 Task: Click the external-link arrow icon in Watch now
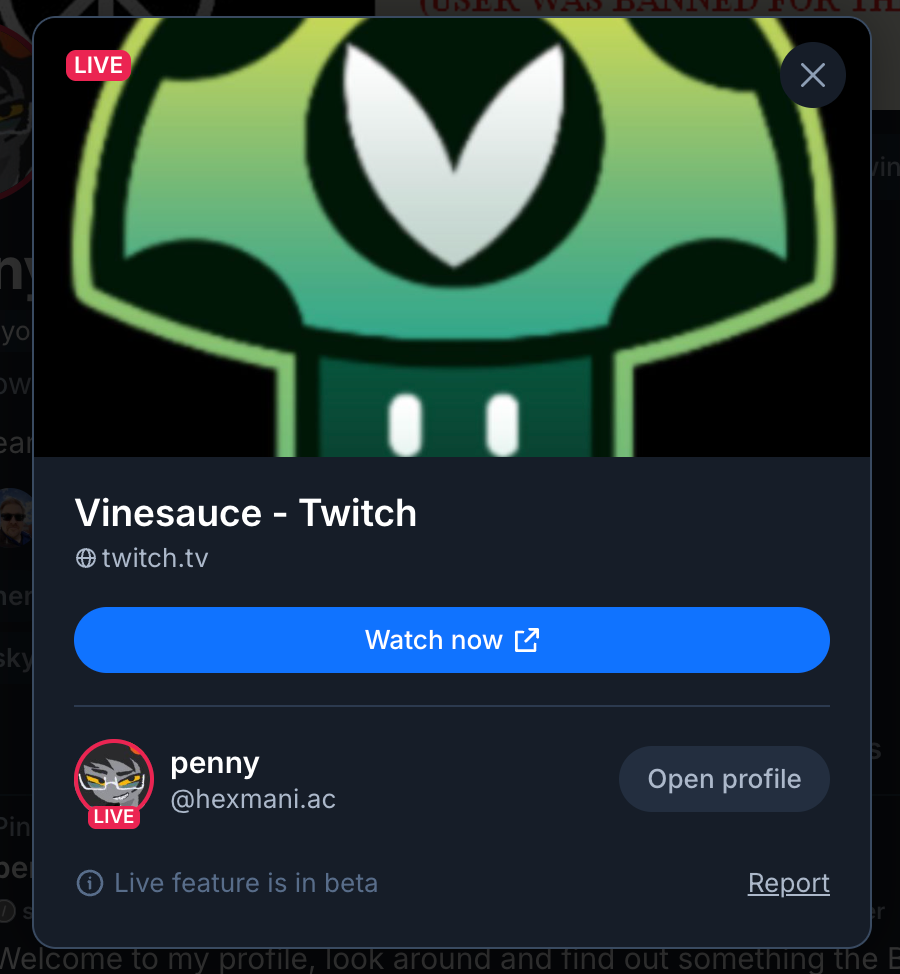tap(527, 640)
